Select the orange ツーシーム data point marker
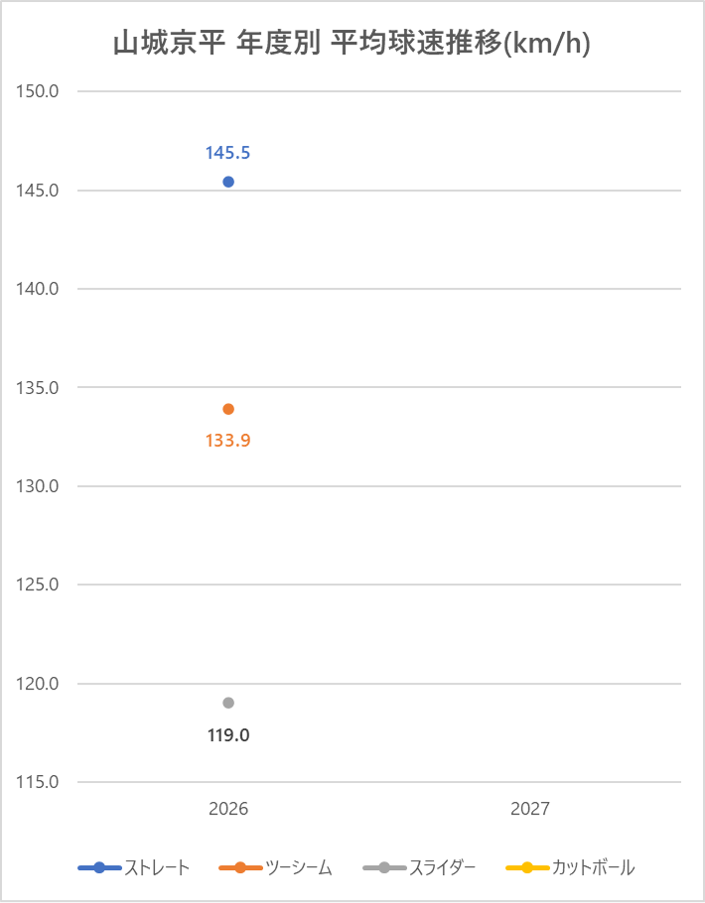The height and width of the screenshot is (903, 705). coord(228,409)
